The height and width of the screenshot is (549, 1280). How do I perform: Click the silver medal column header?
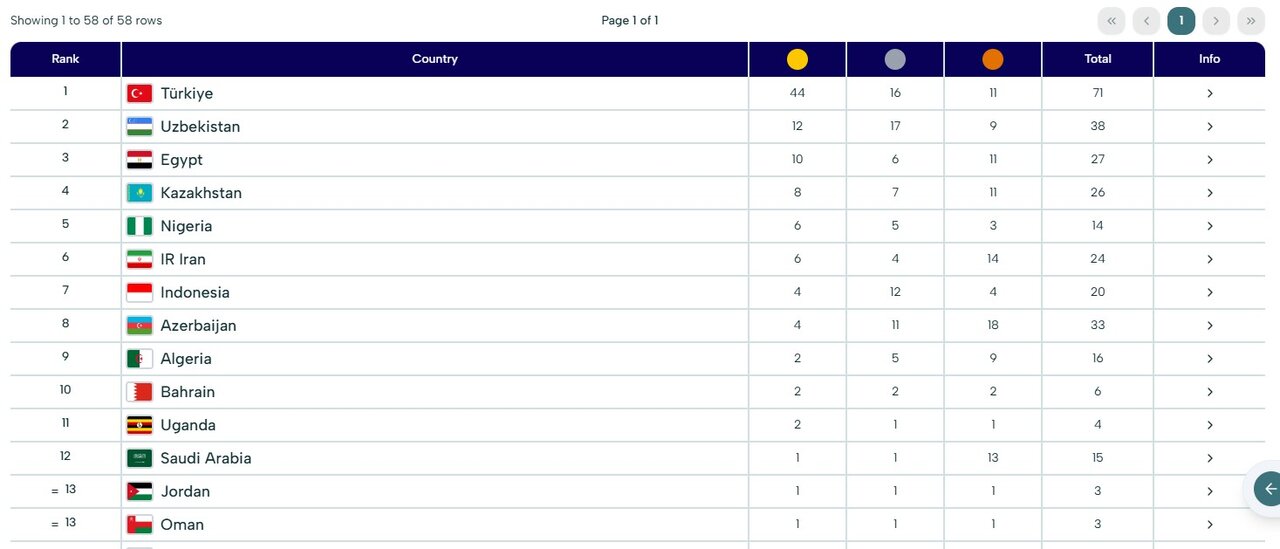click(x=895, y=59)
